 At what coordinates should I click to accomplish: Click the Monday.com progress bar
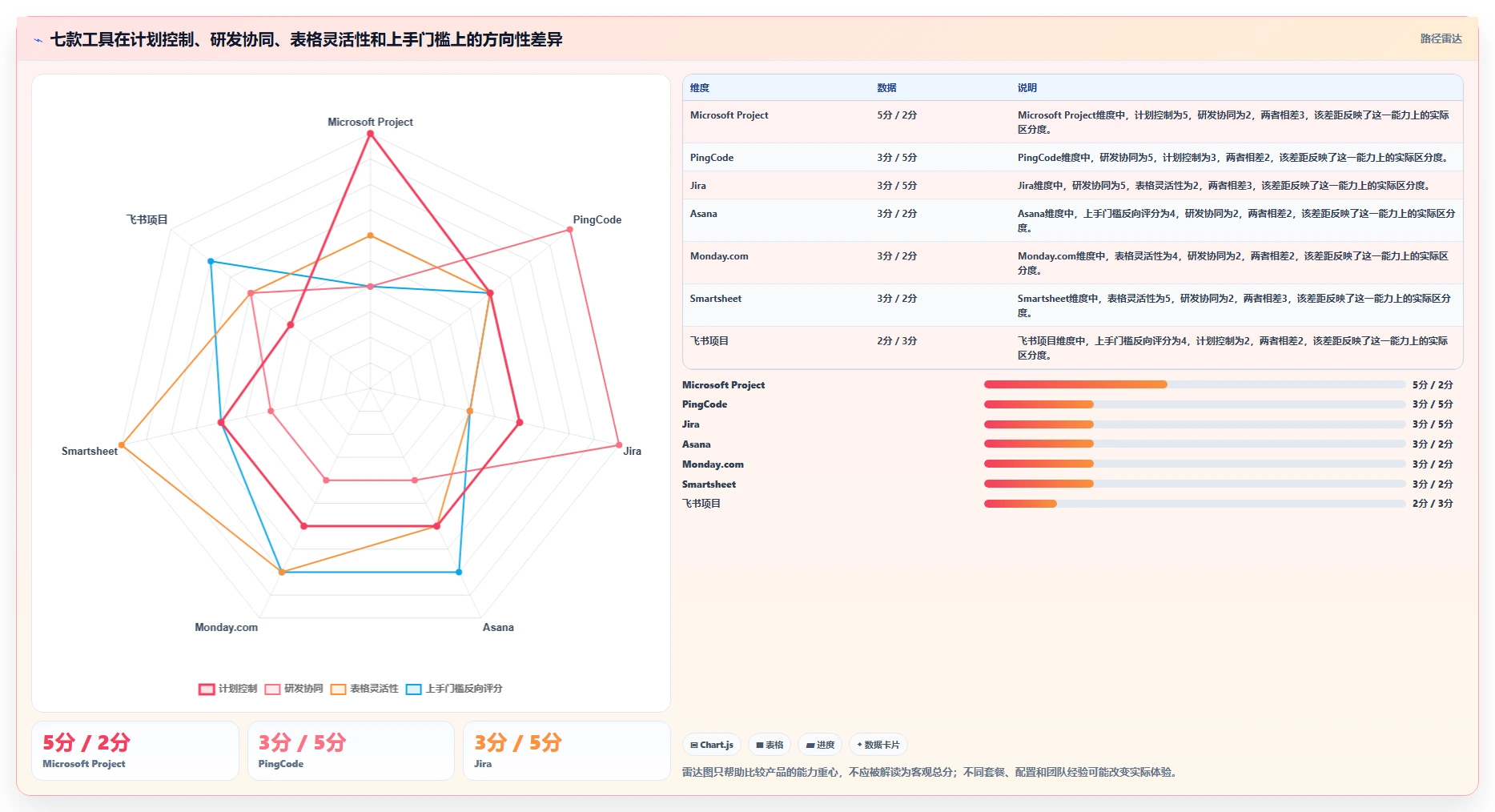tap(1195, 464)
